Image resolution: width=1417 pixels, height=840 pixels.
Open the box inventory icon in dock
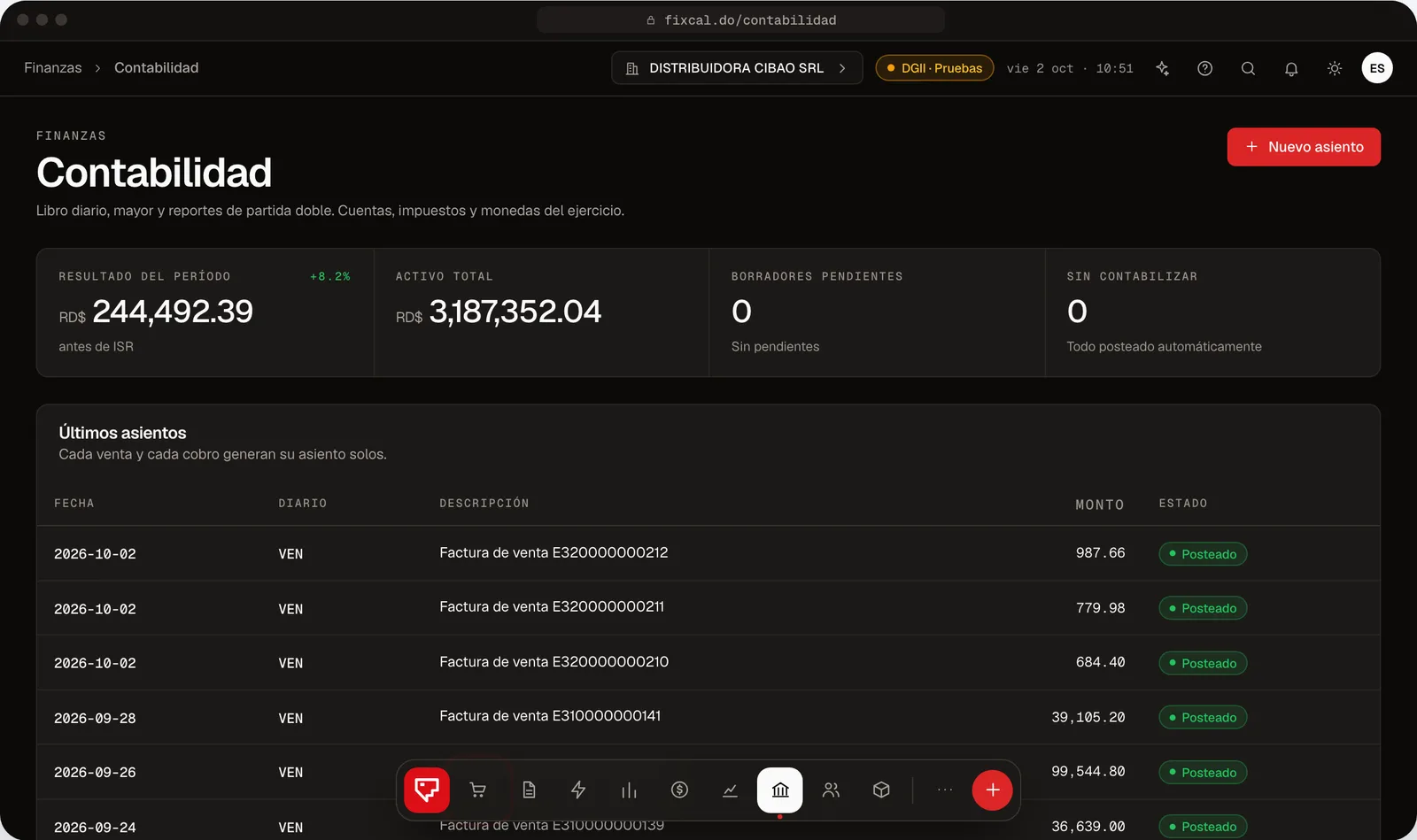881,790
